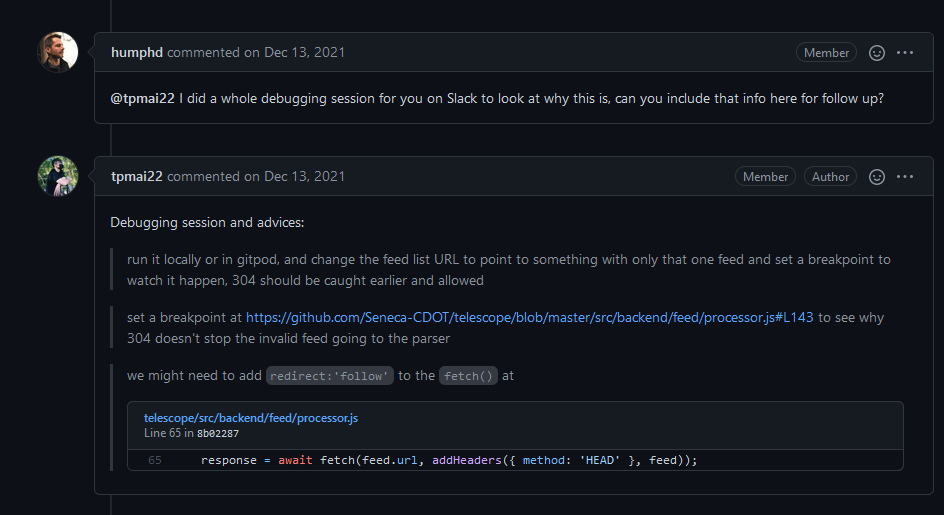Click the Member badge on tpmai22's comment
This screenshot has height=515, width=944.
coord(765,177)
